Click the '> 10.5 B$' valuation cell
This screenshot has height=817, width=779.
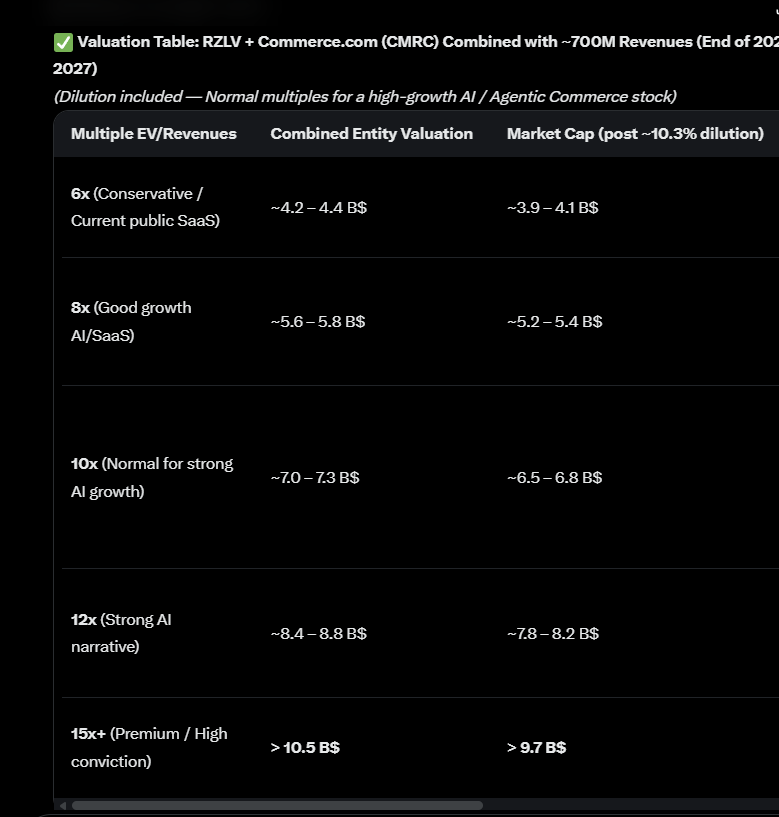click(x=305, y=748)
